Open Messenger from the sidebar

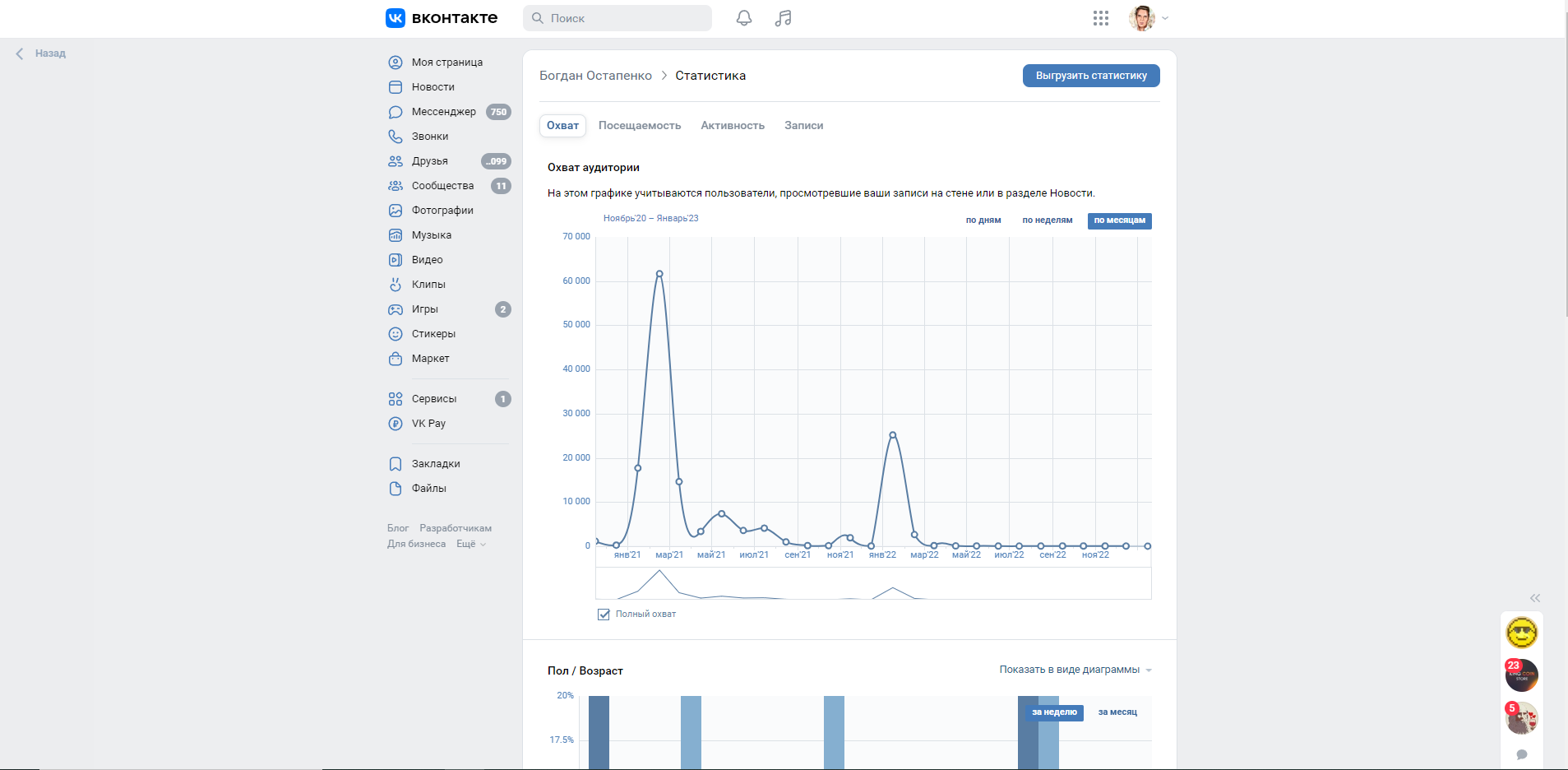coord(443,112)
